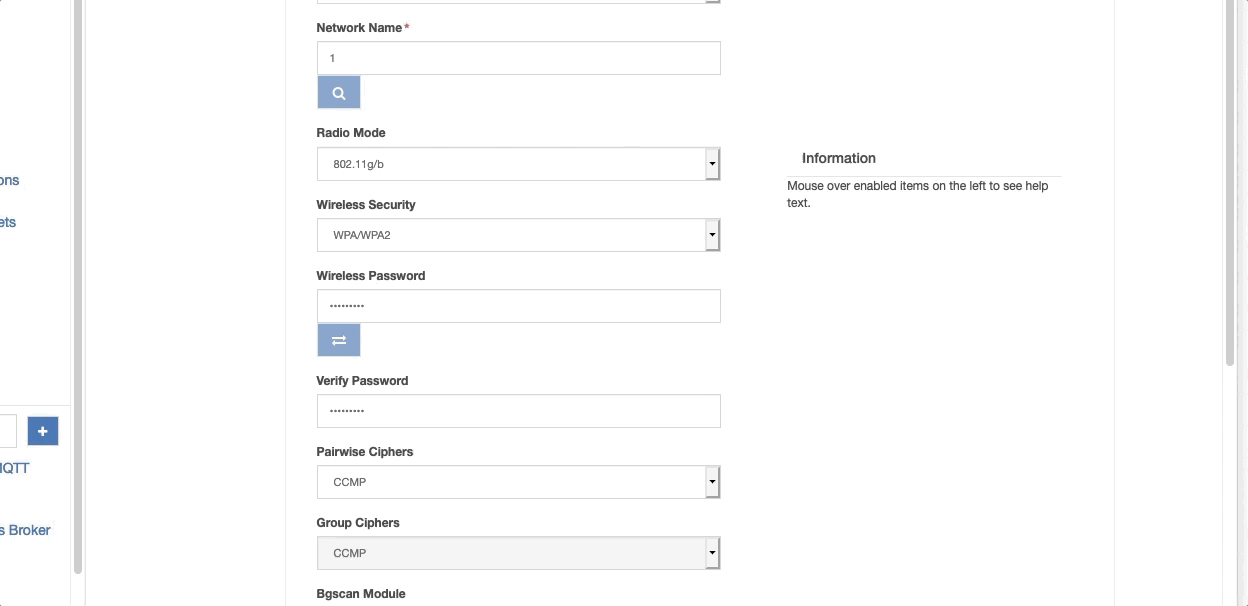Click the small text field beside the plus button
The height and width of the screenshot is (606, 1248).
tap(8, 430)
